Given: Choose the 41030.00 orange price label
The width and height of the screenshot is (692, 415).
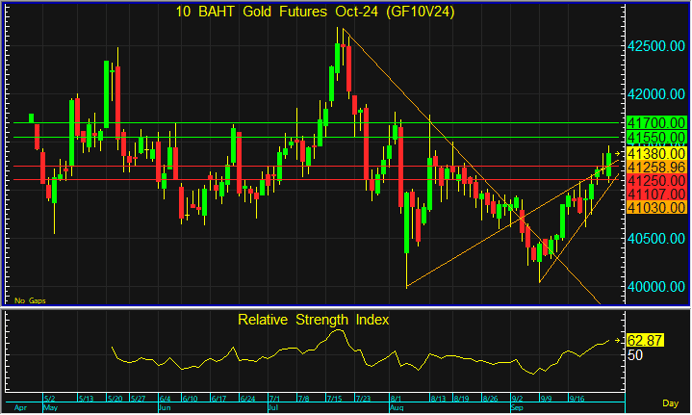Looking at the screenshot, I should pos(655,206).
